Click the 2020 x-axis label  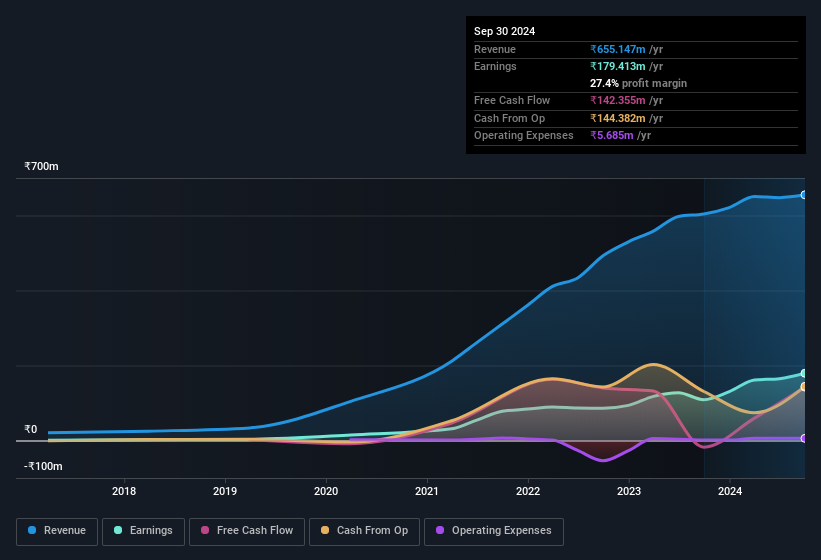tap(326, 491)
